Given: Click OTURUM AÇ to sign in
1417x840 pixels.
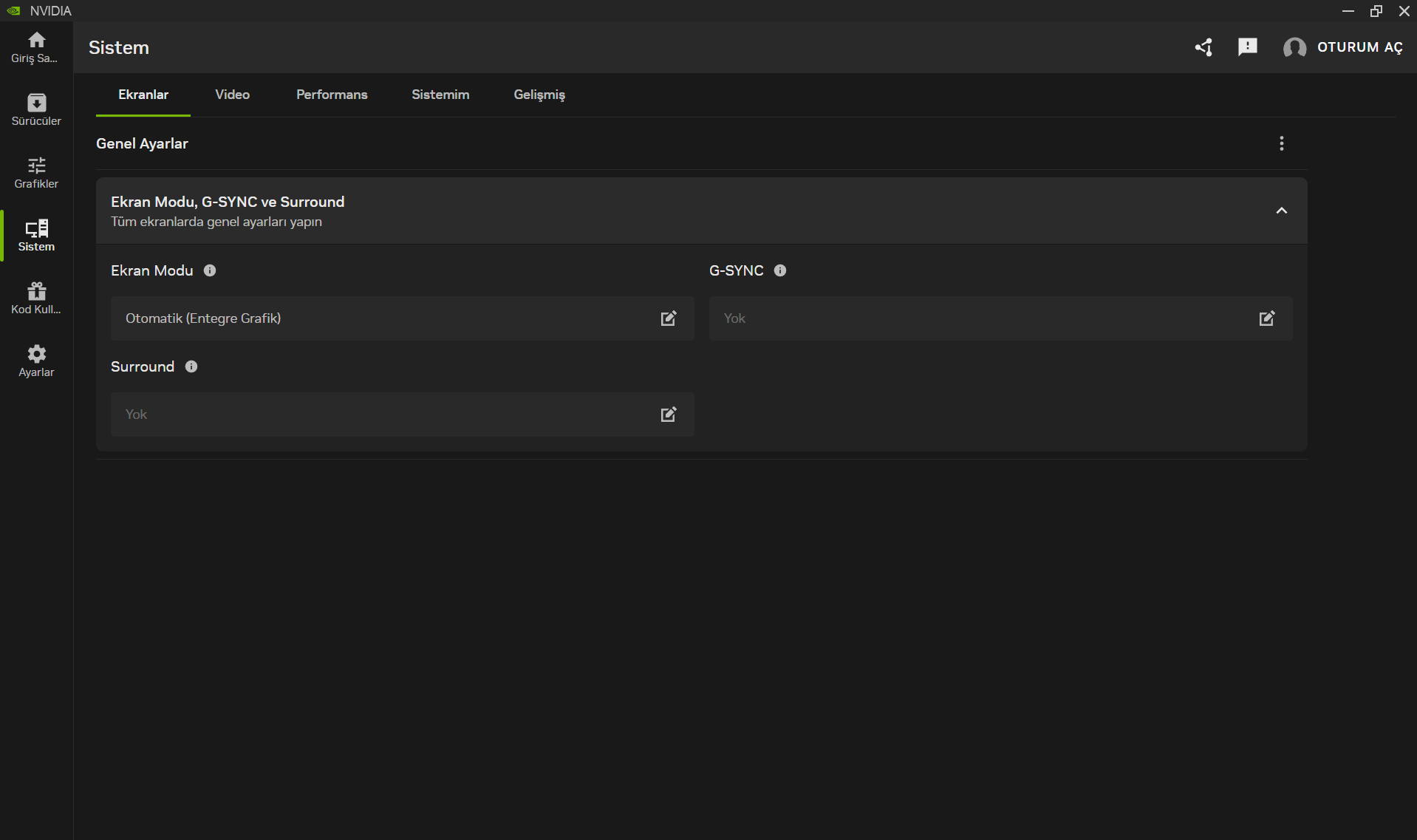Looking at the screenshot, I should [1360, 47].
